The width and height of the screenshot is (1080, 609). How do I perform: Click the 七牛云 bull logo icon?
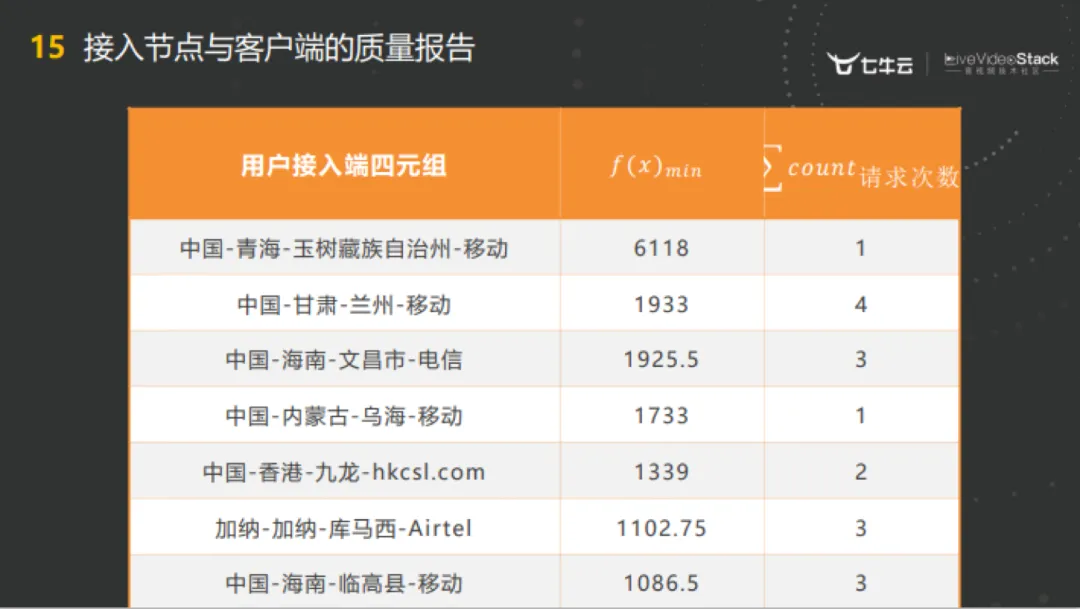pyautogui.click(x=844, y=64)
